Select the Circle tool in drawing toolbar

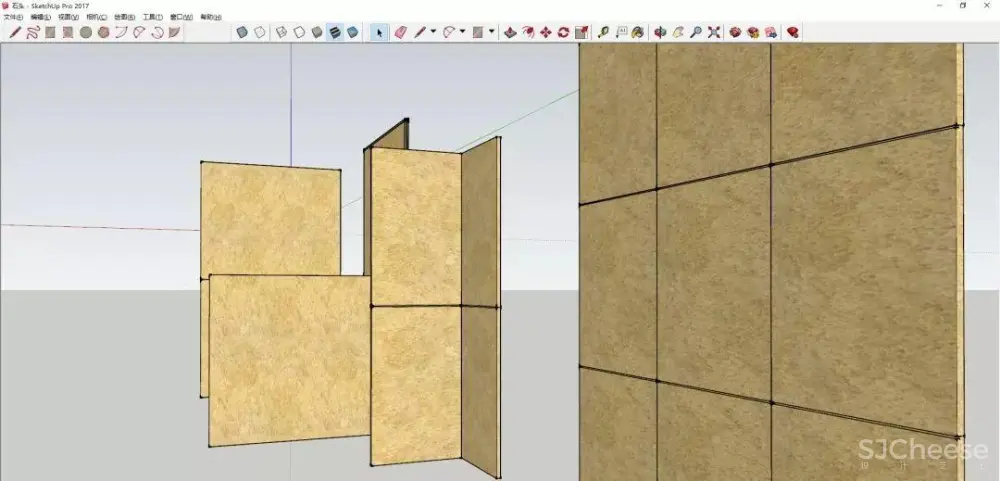pos(86,32)
